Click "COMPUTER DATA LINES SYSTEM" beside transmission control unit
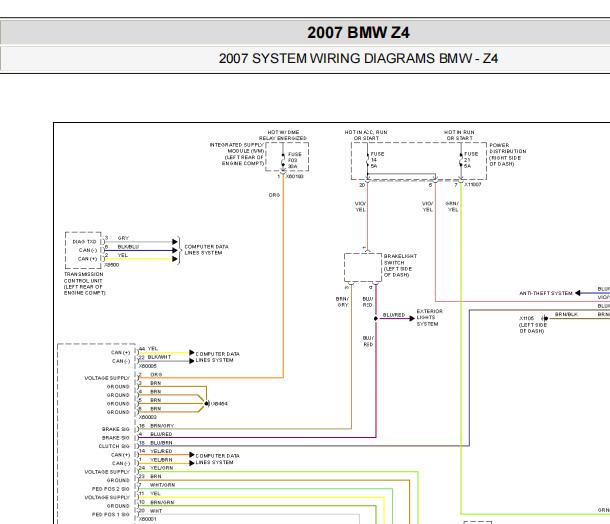Screen dimensions: 610x524 point(207,250)
